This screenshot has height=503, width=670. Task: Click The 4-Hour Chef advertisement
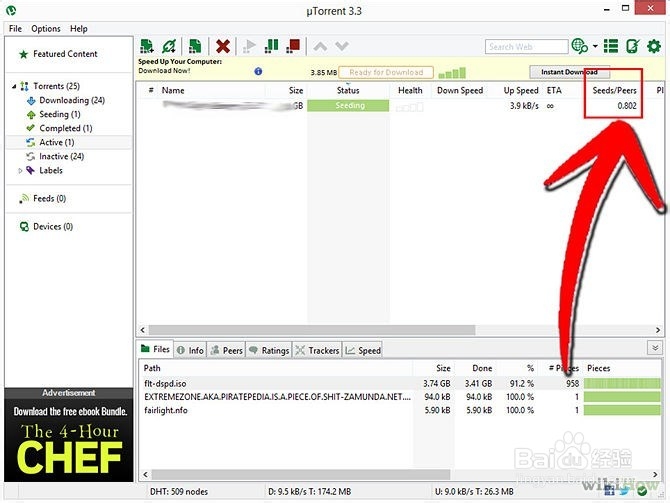click(69, 440)
